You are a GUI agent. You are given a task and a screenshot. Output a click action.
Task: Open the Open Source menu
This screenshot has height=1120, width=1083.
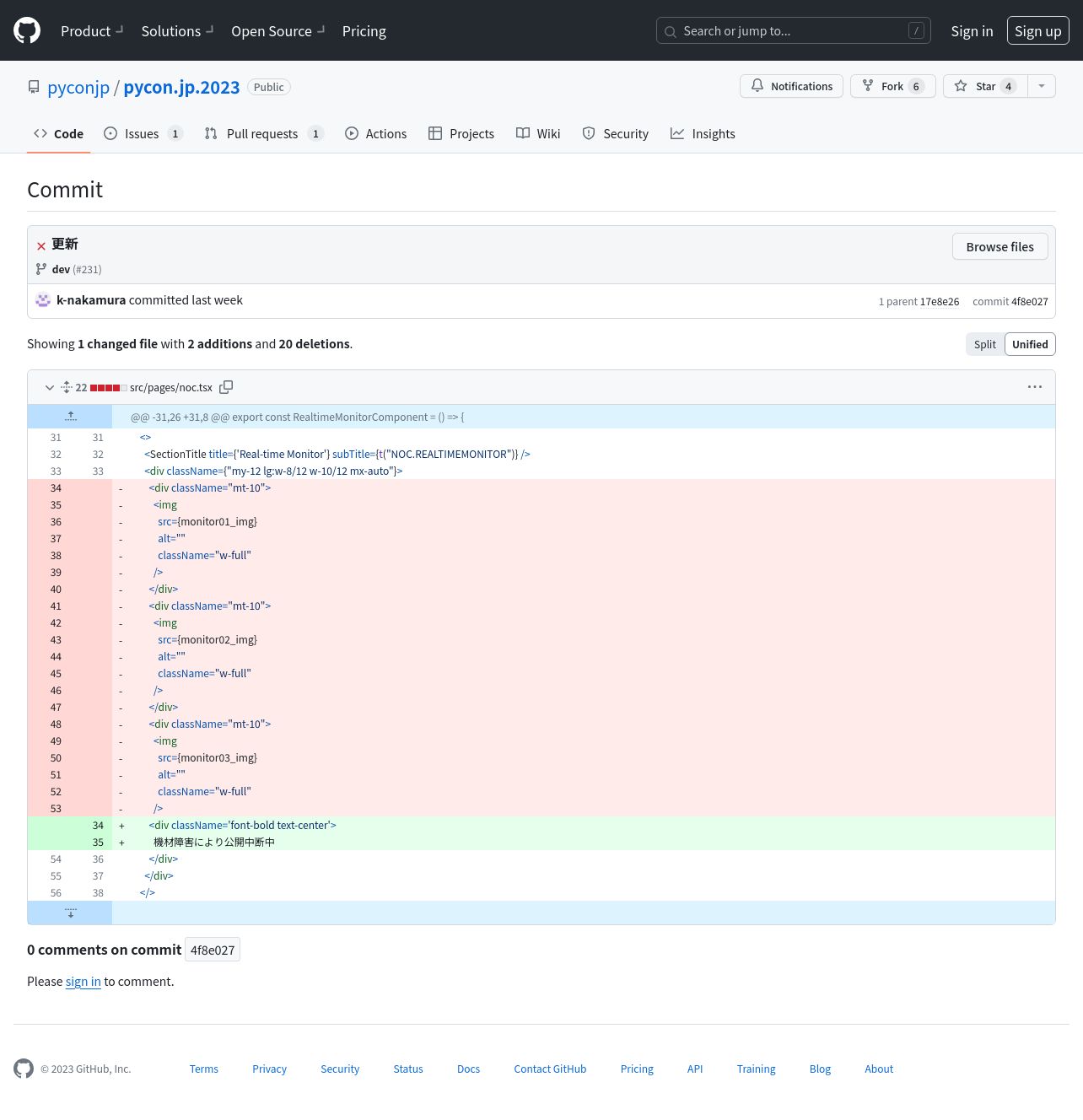pos(278,31)
